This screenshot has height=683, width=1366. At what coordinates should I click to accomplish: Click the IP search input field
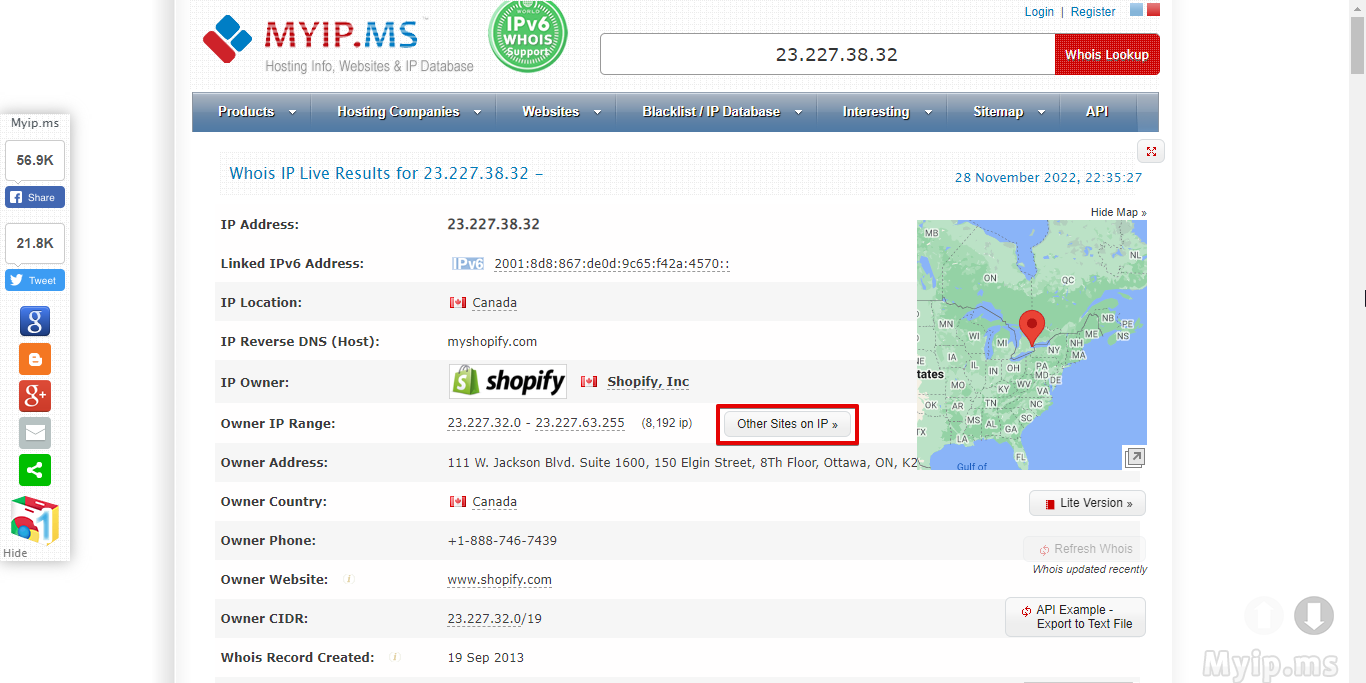[x=828, y=54]
